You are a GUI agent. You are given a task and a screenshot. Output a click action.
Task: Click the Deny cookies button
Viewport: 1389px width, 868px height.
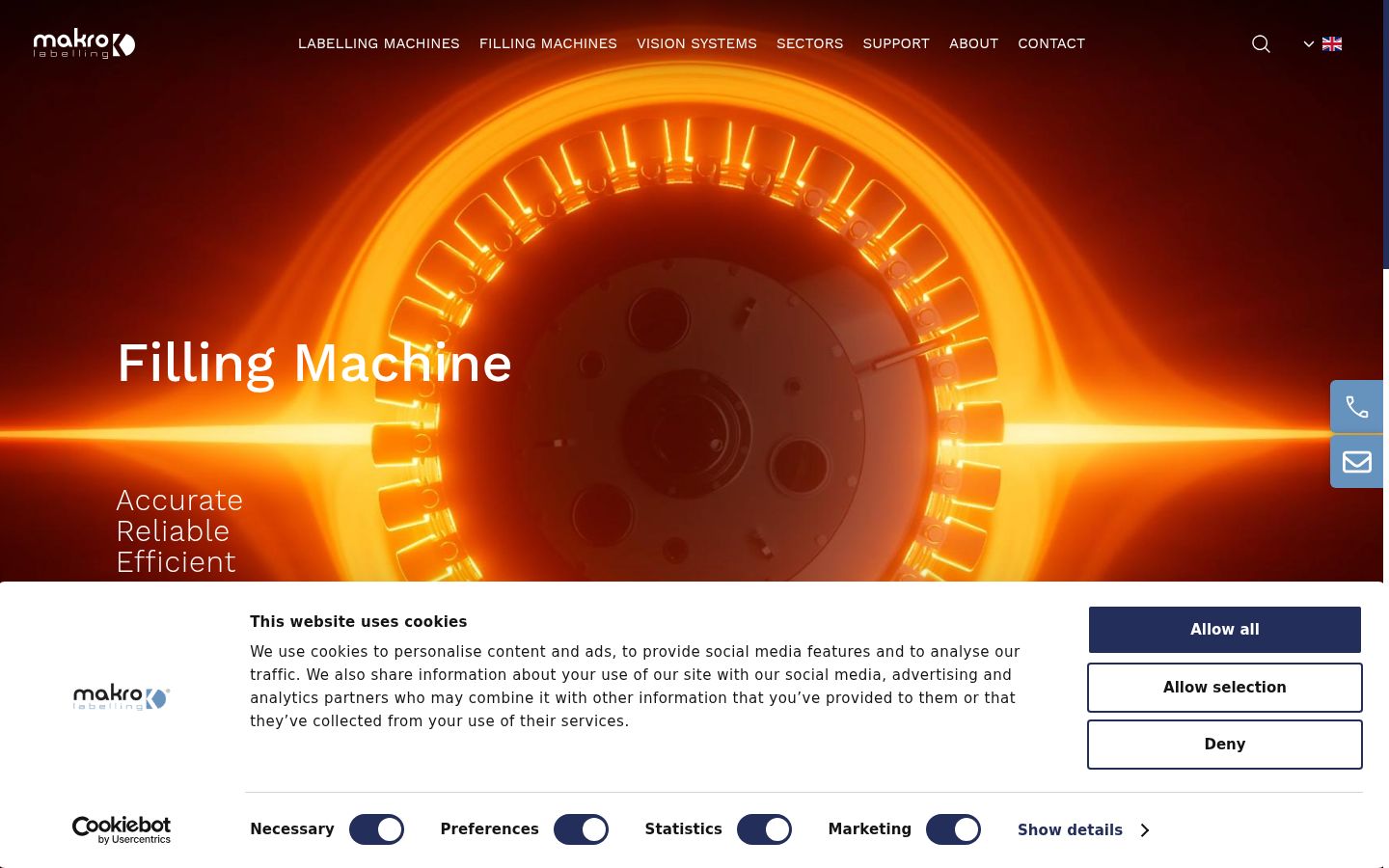point(1225,745)
